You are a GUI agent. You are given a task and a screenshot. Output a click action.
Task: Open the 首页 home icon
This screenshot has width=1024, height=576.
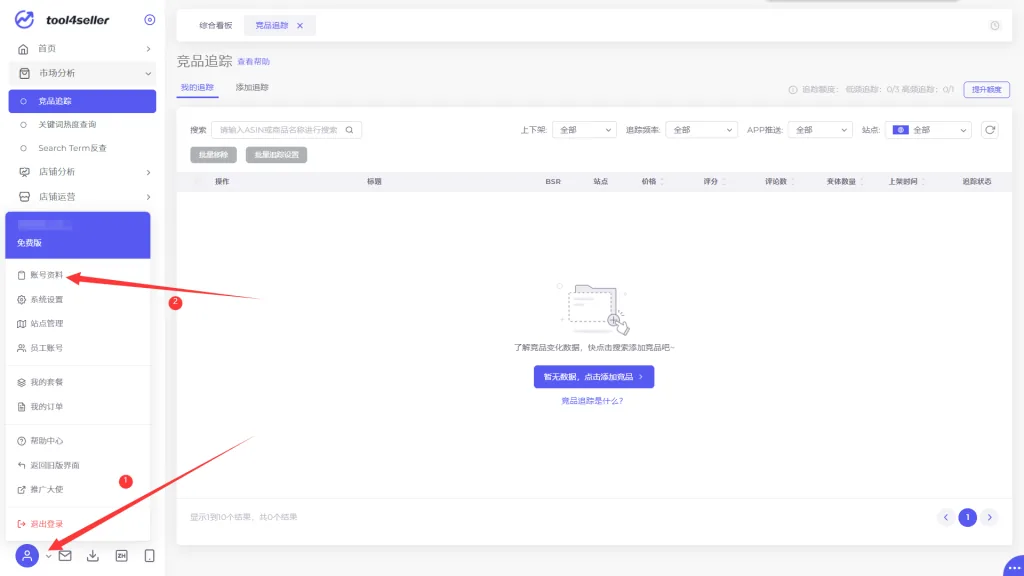(24, 49)
